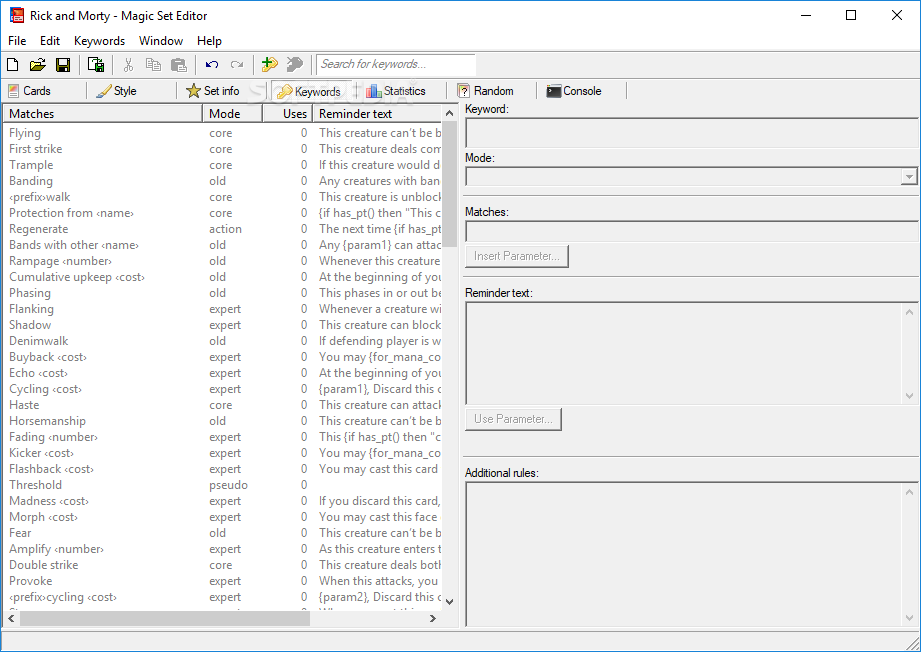This screenshot has width=921, height=652.
Task: Save the set with floppy icon
Action: coord(63,65)
